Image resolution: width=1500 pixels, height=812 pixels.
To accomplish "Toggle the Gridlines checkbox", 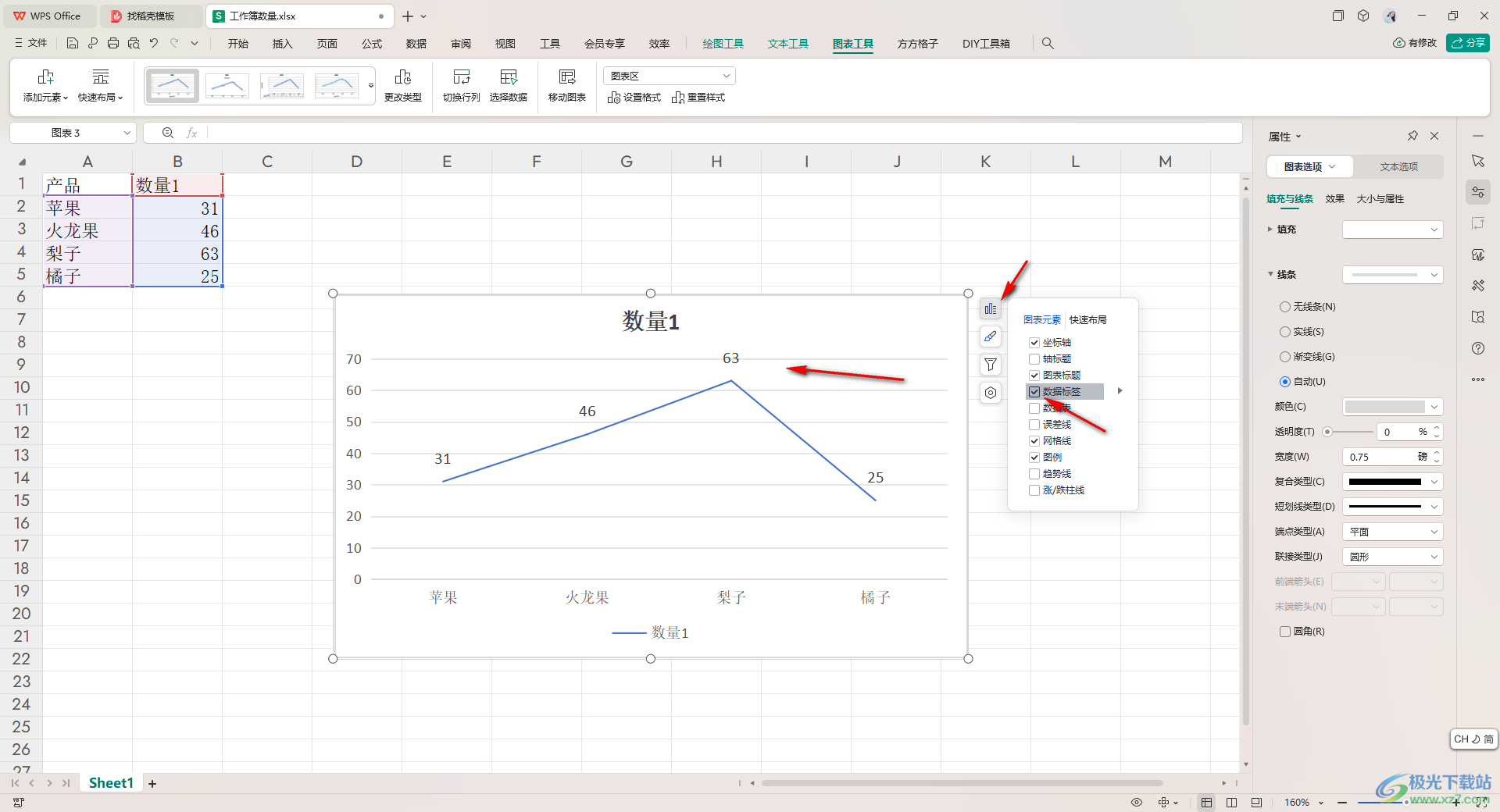I will point(1034,441).
